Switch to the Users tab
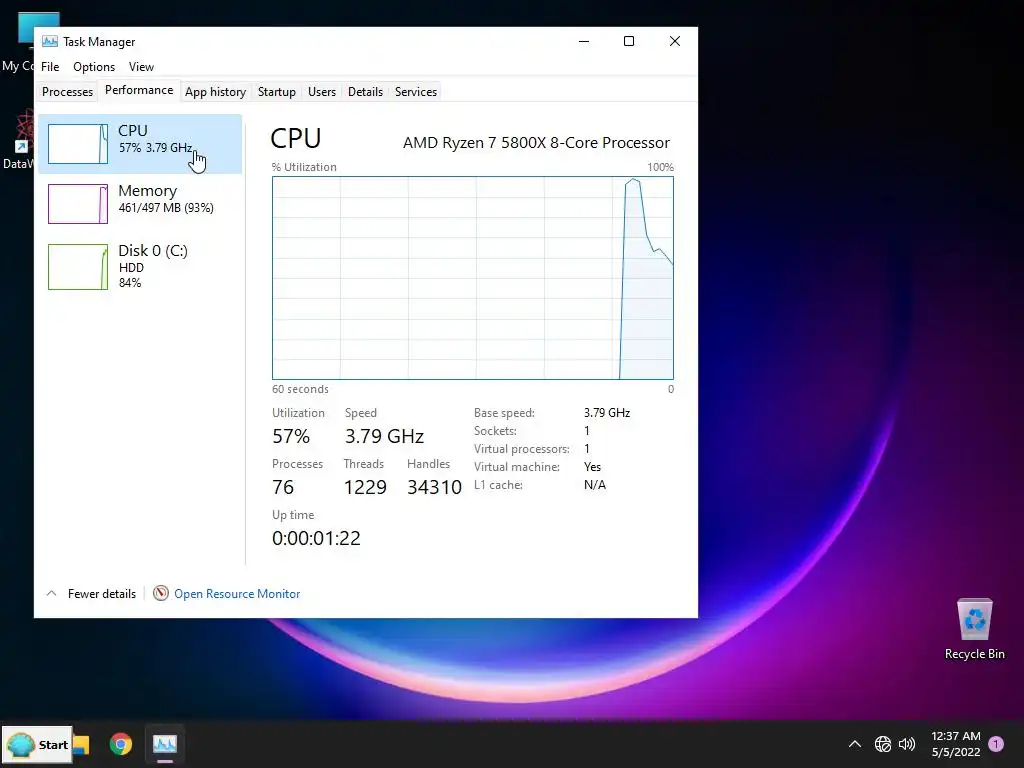 tap(322, 92)
